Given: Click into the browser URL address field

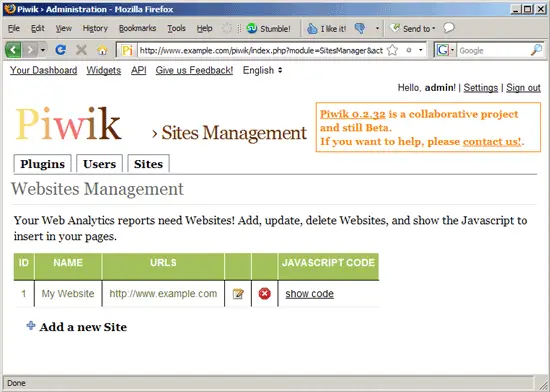Looking at the screenshot, I should tap(261, 50).
